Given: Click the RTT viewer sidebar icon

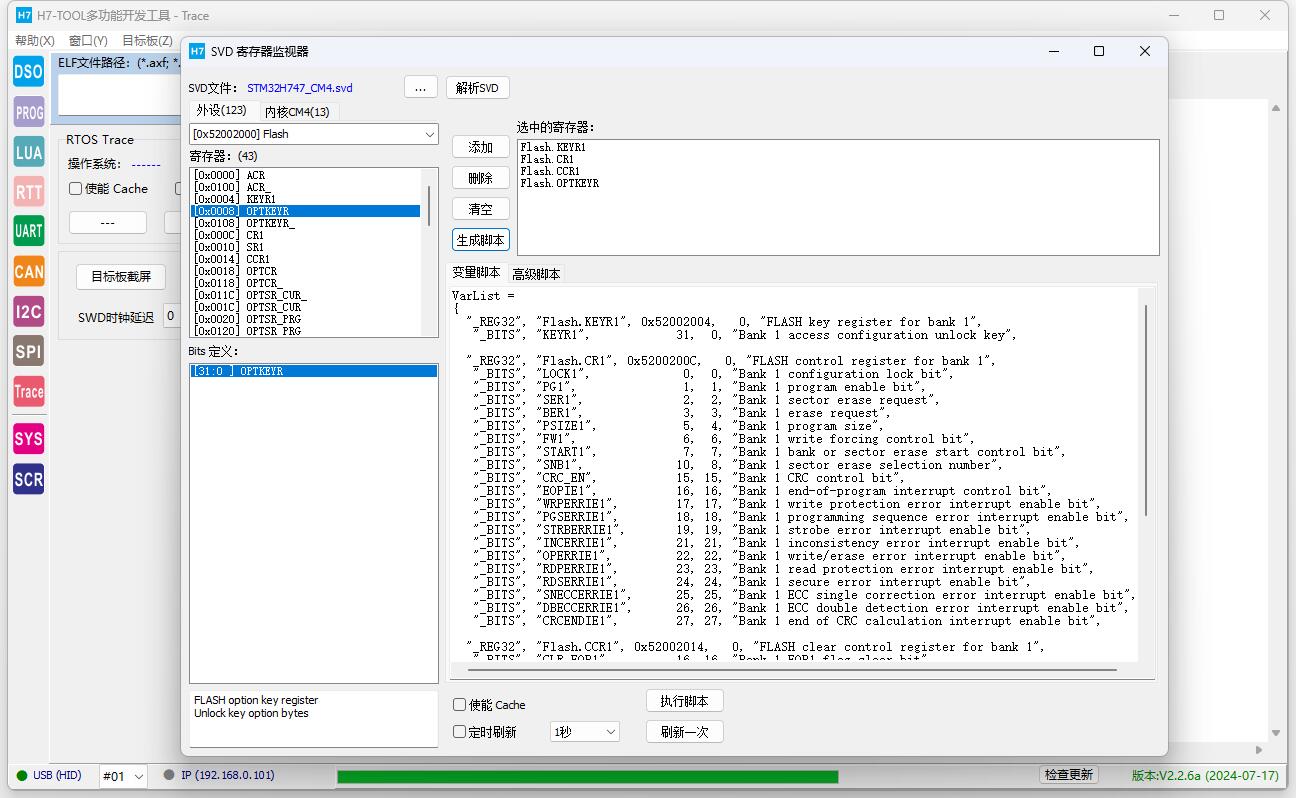Looking at the screenshot, I should [28, 191].
